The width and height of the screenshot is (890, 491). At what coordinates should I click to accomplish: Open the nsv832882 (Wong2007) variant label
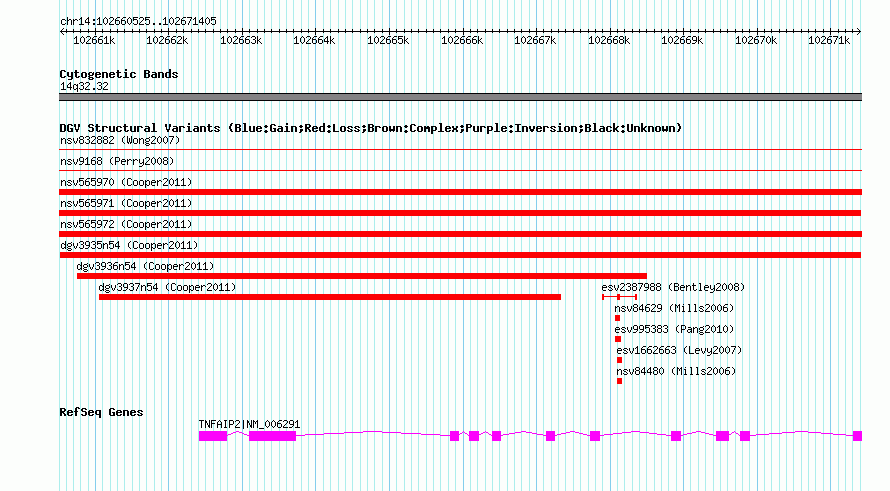click(x=120, y=140)
